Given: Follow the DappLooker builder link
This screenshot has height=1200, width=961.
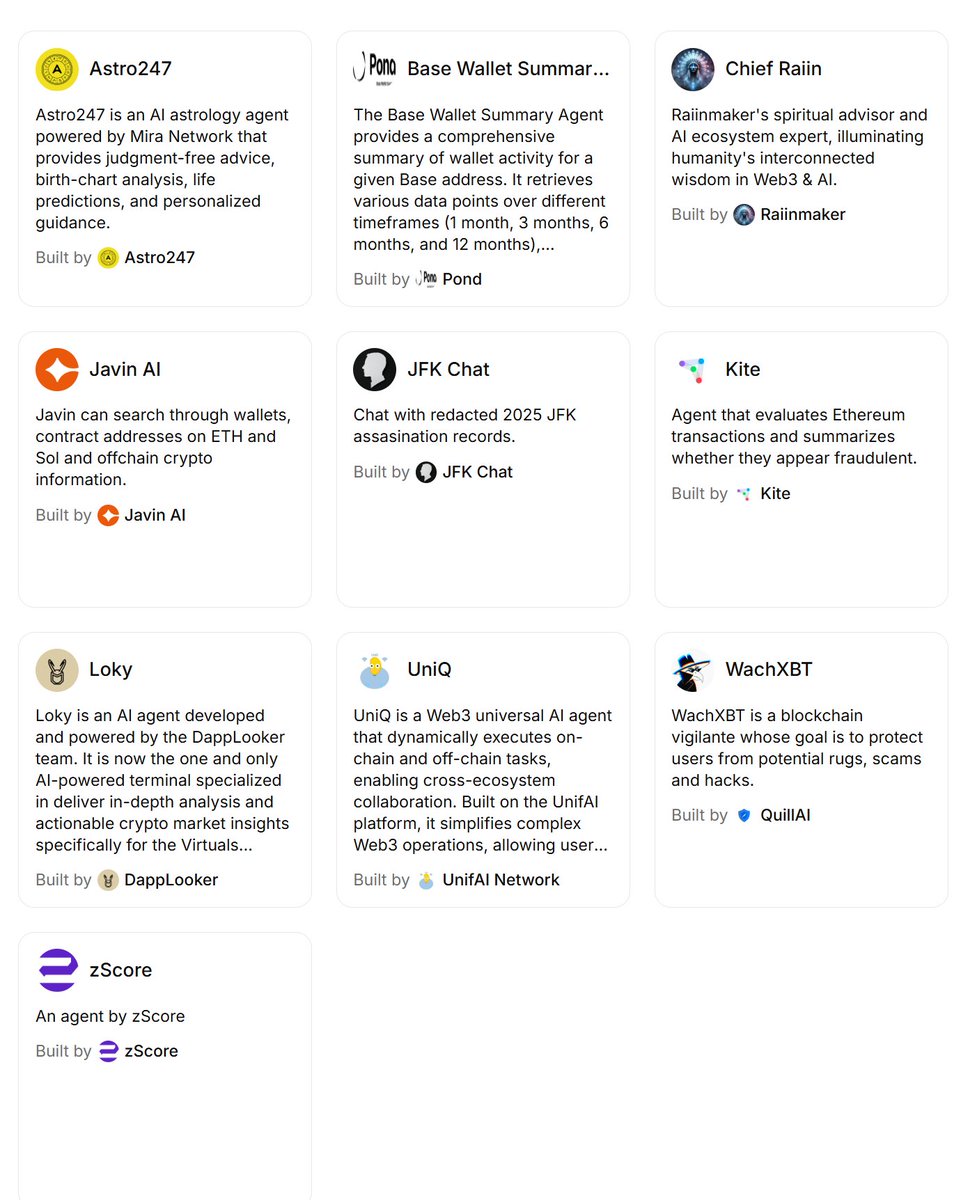Looking at the screenshot, I should [171, 880].
